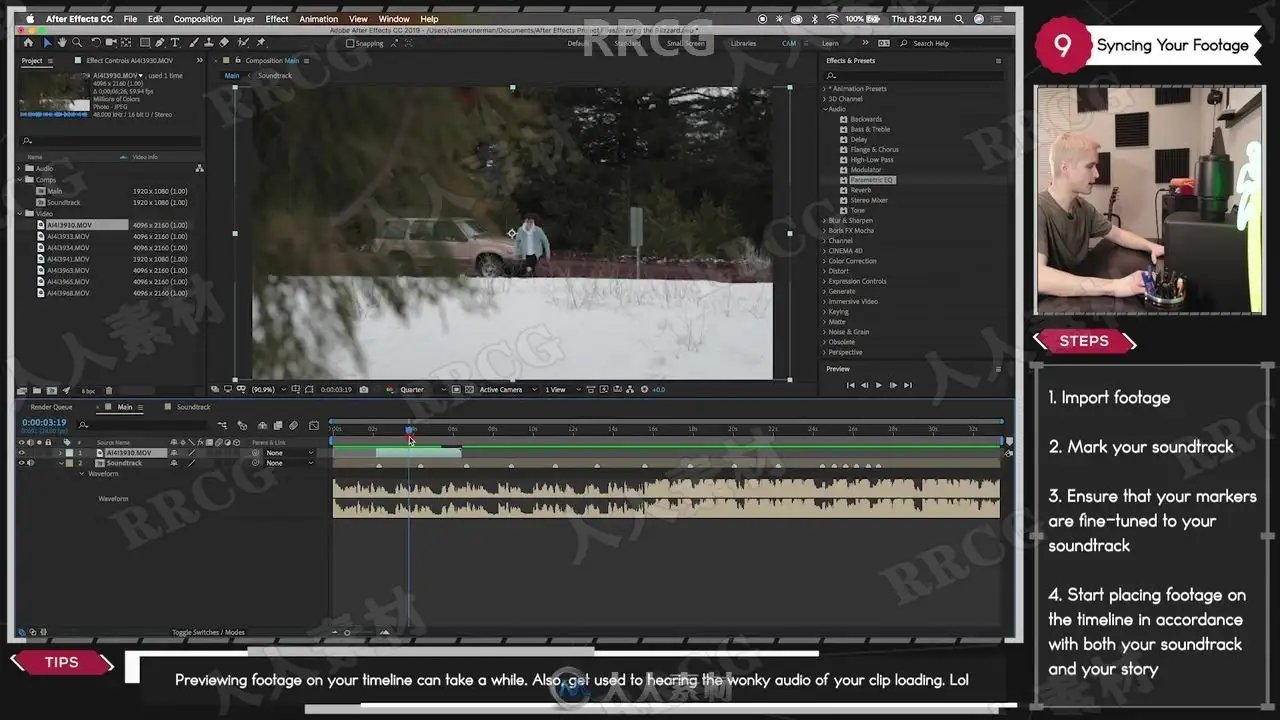Click the Graph Editor icon in timeline
The image size is (1280, 720).
tap(314, 426)
